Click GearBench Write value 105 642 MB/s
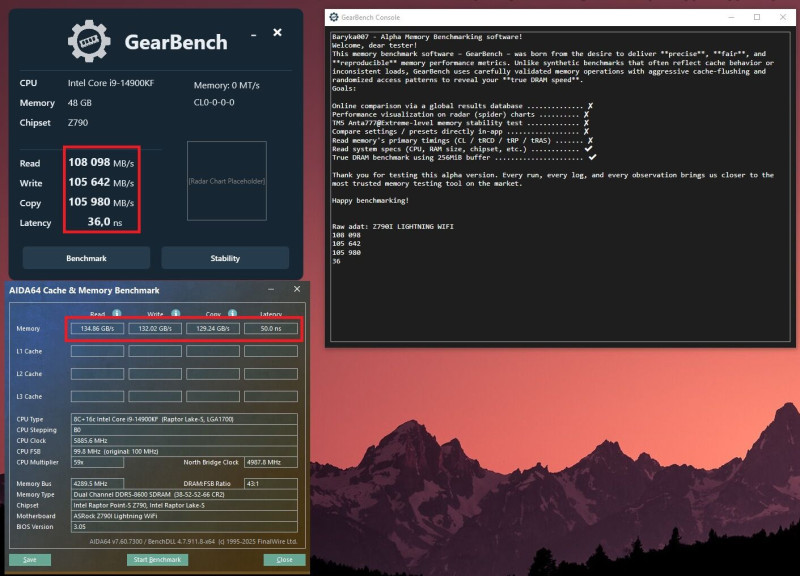The width and height of the screenshot is (800, 576). tap(101, 183)
